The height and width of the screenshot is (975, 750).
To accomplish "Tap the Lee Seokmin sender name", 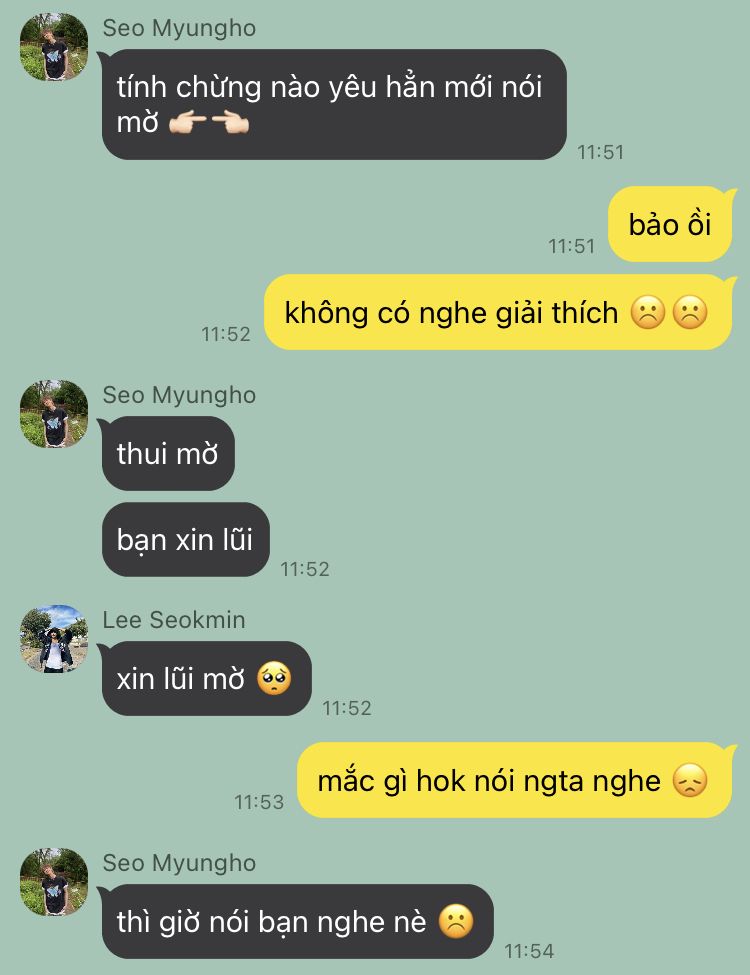I will tap(174, 620).
